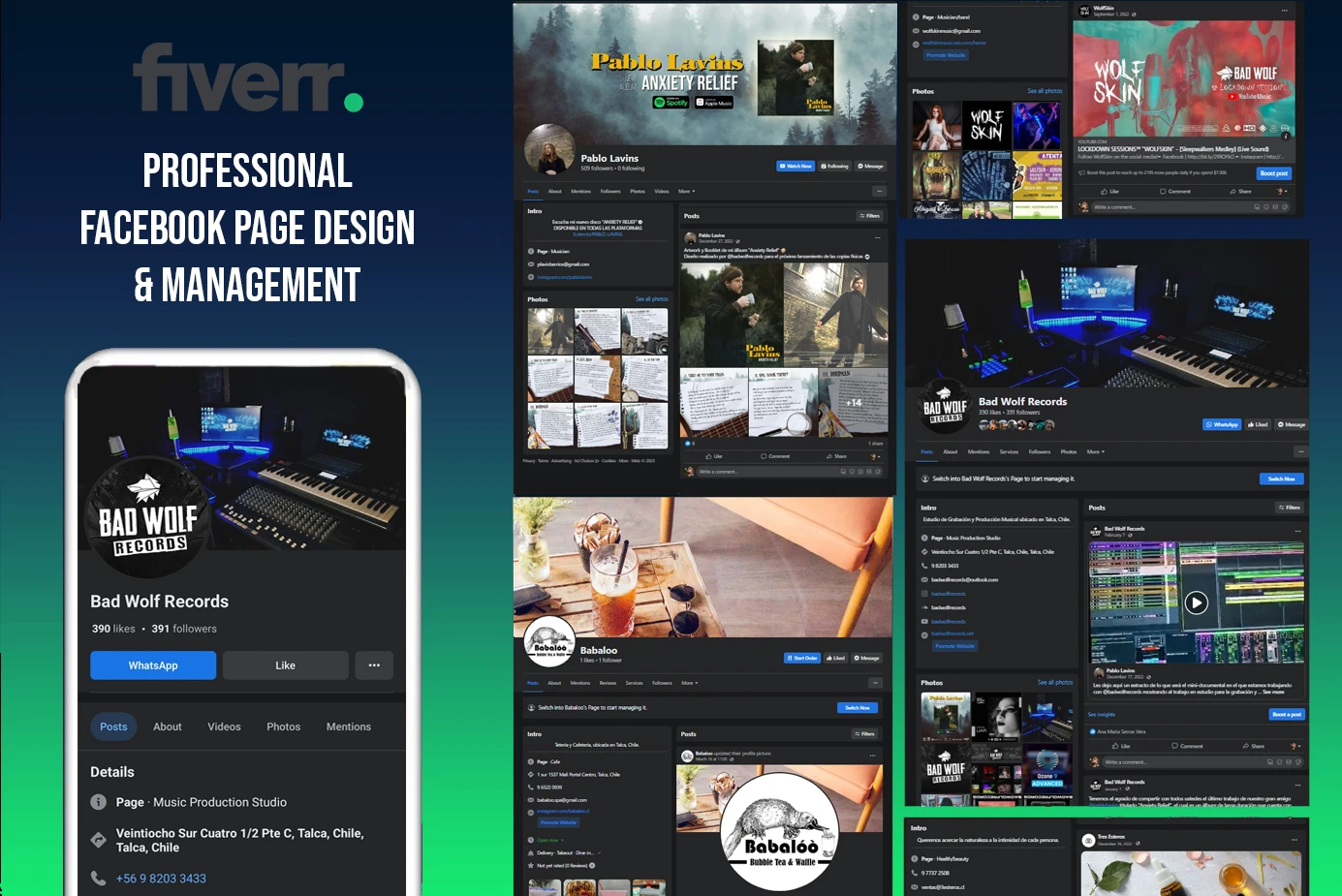Open the three-dots menu on the phone mockup
The width and height of the screenshot is (1342, 896).
coord(374,665)
